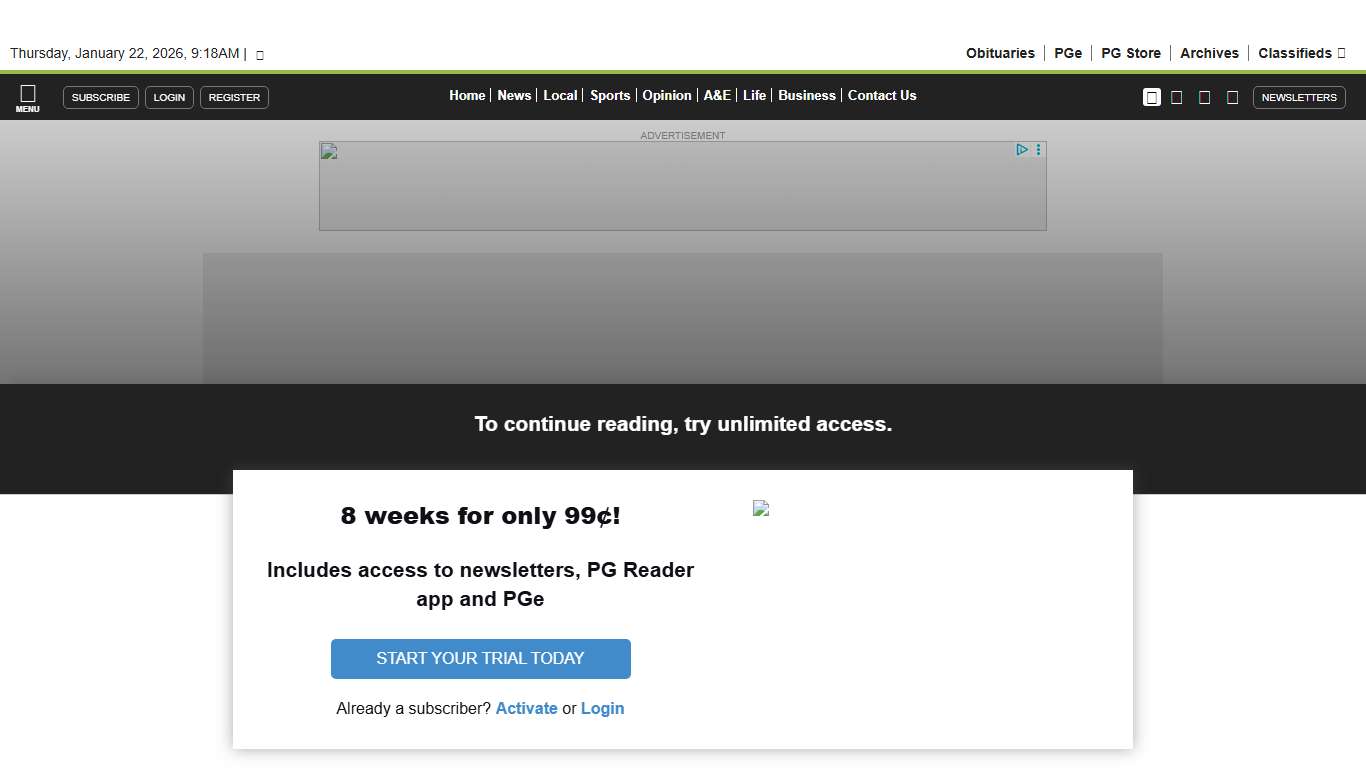Click the banner advertisement area
Viewport: 1366px width, 768px height.
pyautogui.click(x=682, y=186)
